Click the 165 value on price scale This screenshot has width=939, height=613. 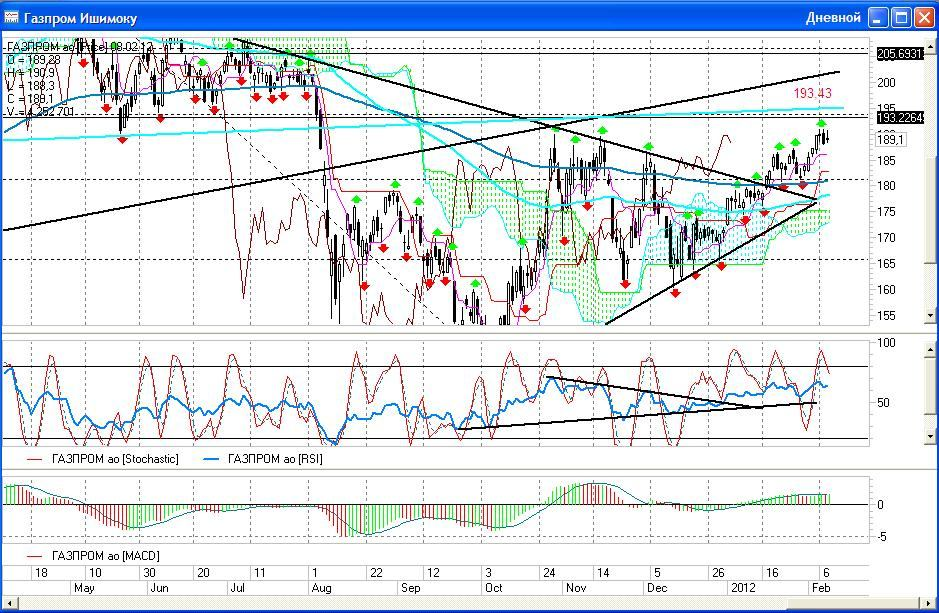(886, 264)
